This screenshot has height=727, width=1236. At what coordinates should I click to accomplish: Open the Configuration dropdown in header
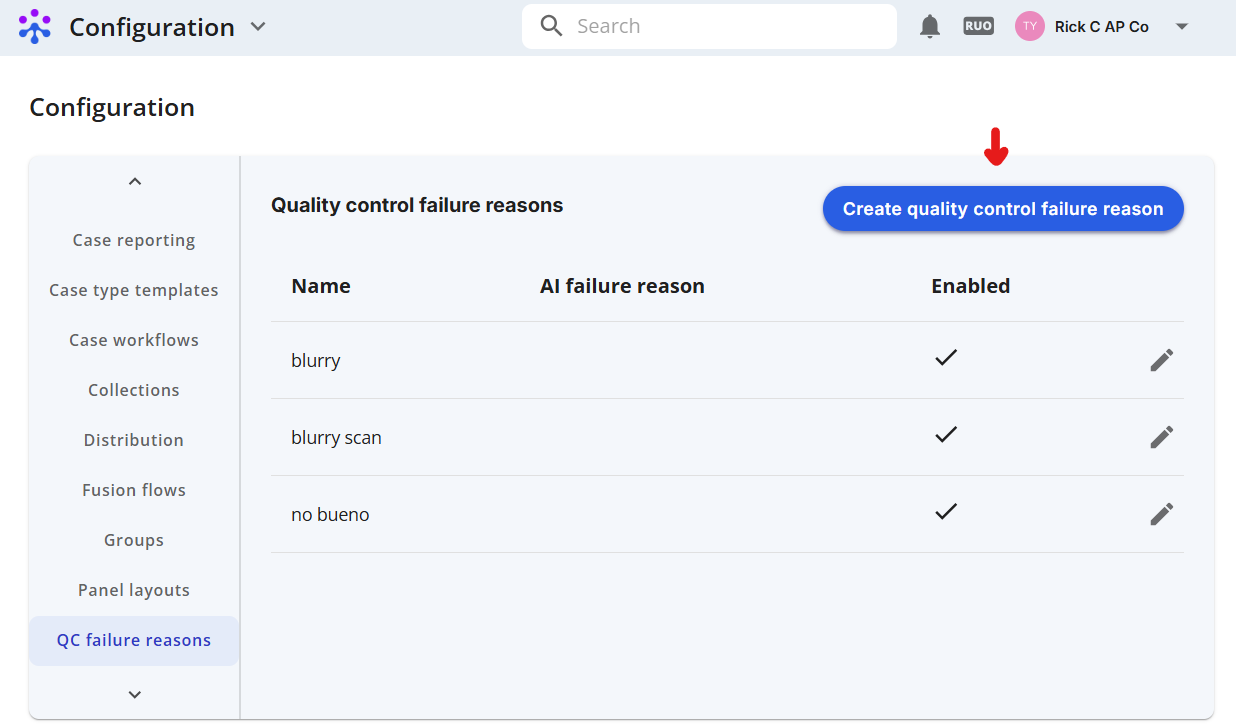click(x=258, y=27)
